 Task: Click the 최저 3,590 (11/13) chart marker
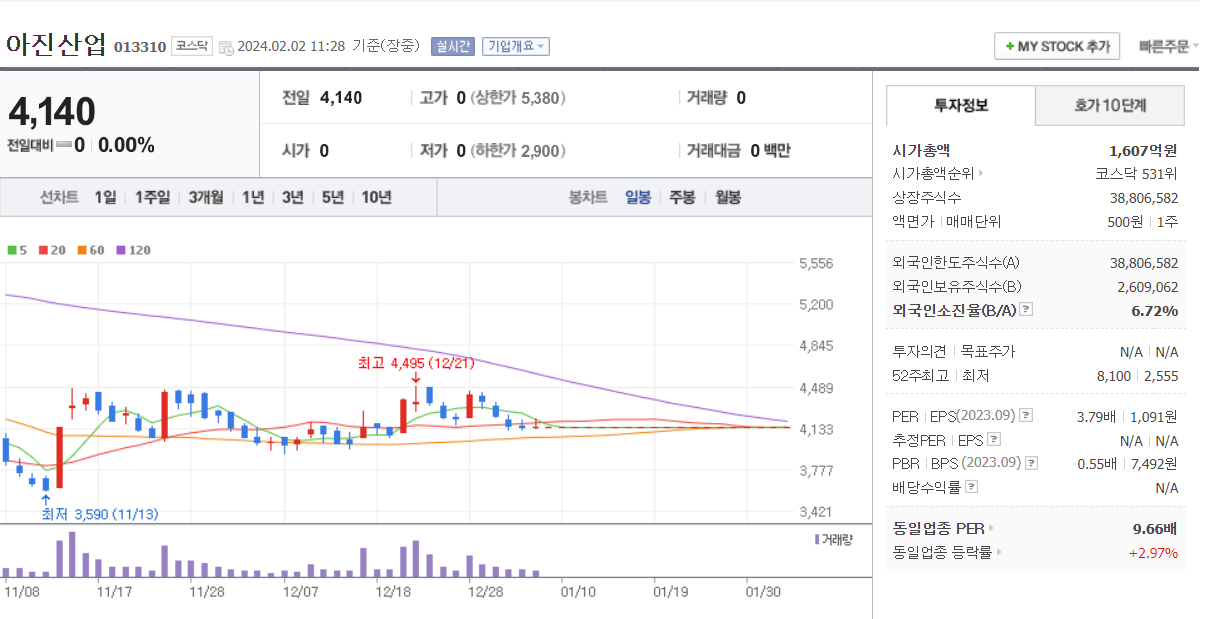pyautogui.click(x=99, y=514)
